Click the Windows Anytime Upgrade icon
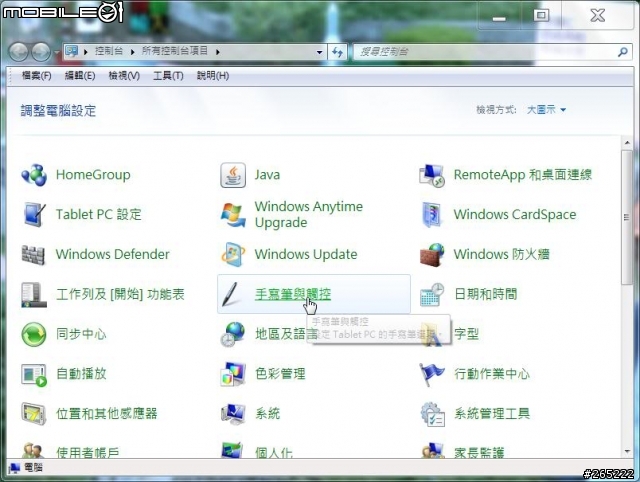This screenshot has width=640, height=482. coord(233,215)
